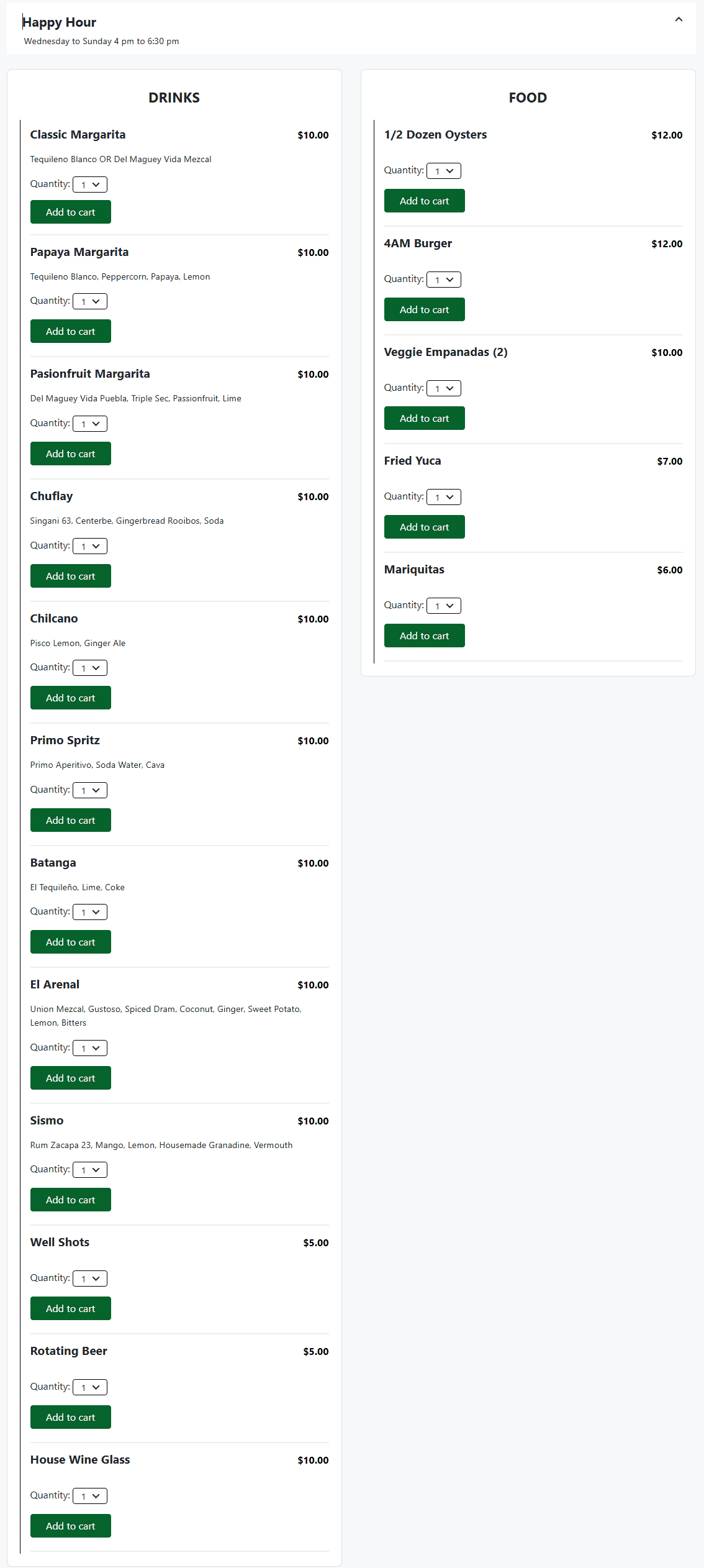Click the Happy Hour heading
704x1568 pixels.
[60, 22]
